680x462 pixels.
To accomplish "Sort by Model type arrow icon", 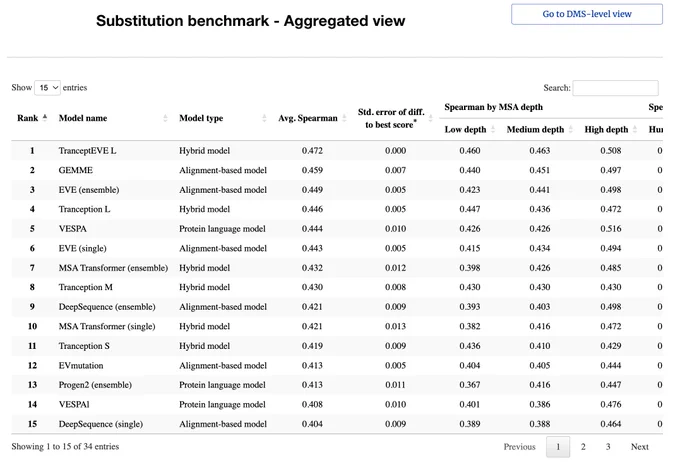I will [x=264, y=118].
